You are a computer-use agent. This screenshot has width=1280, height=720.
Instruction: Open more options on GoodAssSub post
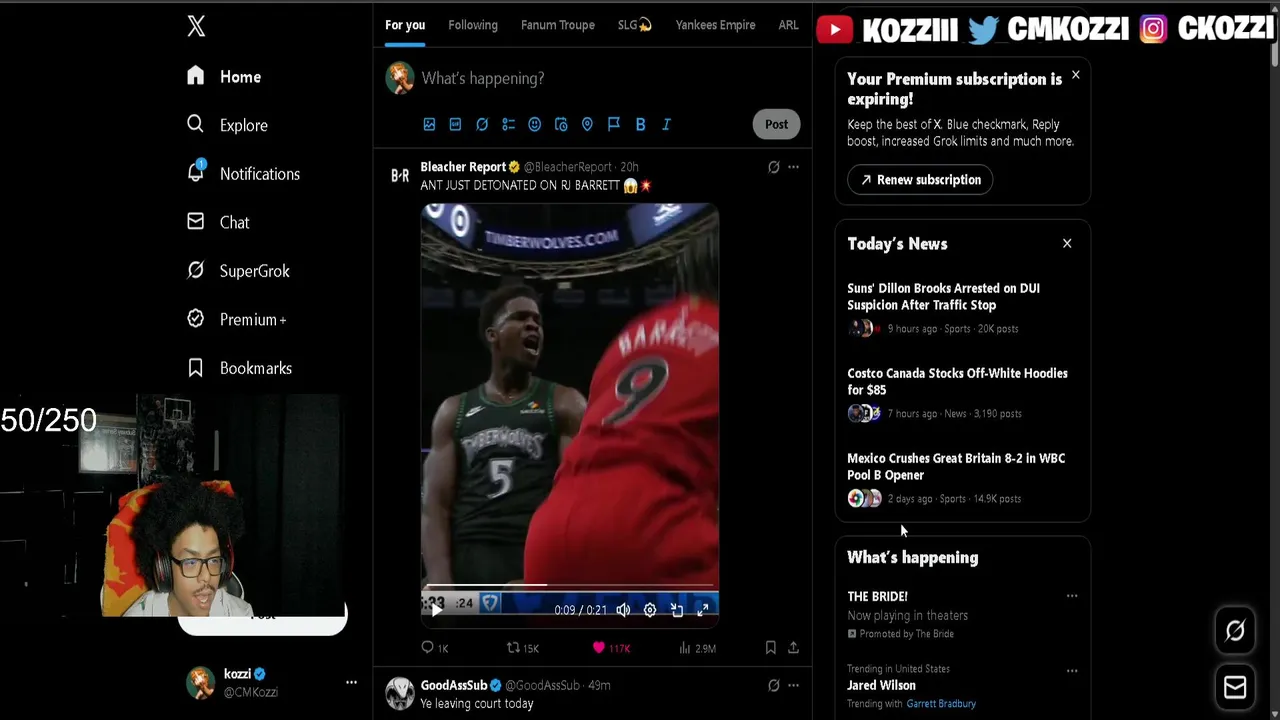tap(793, 685)
